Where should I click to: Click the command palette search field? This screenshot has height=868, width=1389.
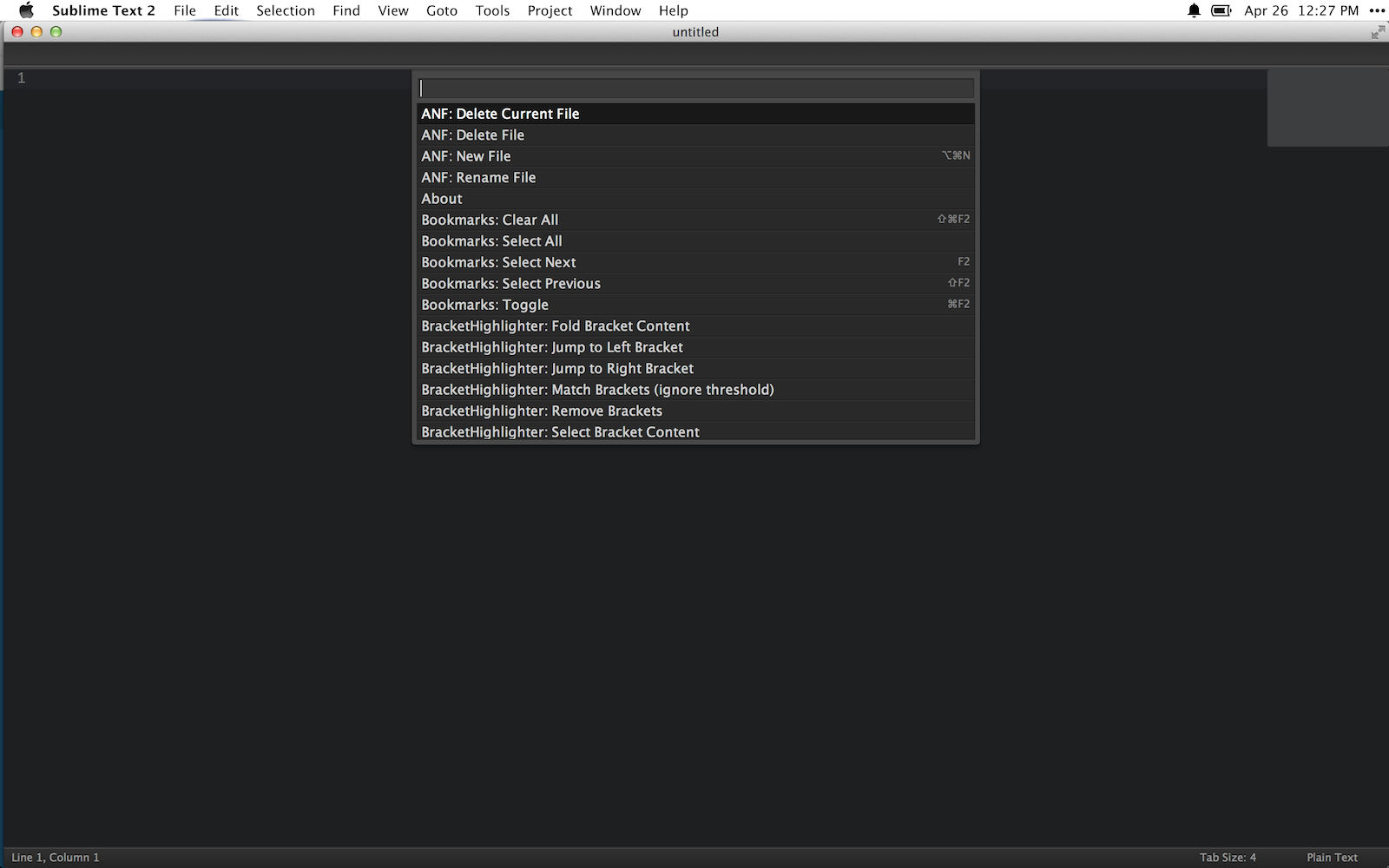coord(695,89)
